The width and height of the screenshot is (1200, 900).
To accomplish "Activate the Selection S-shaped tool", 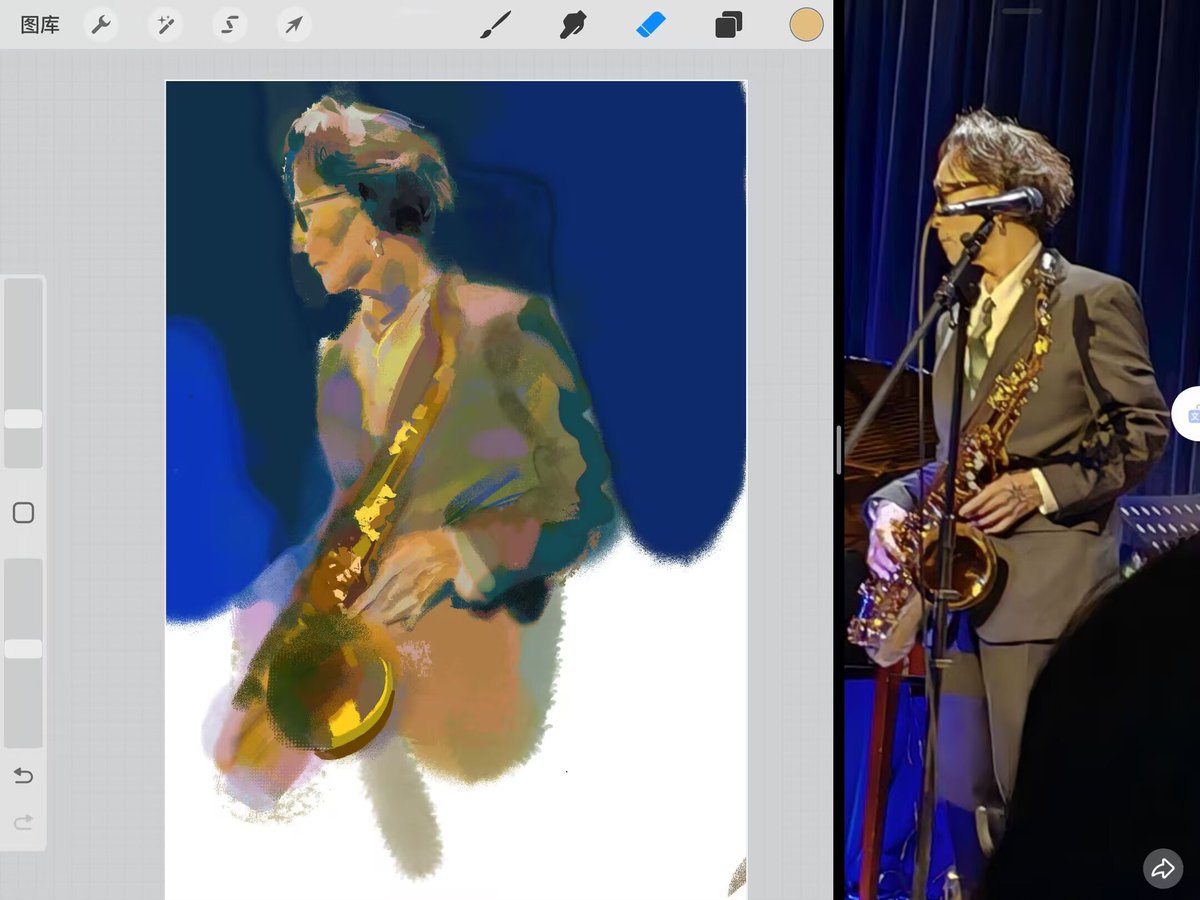I will 229,25.
